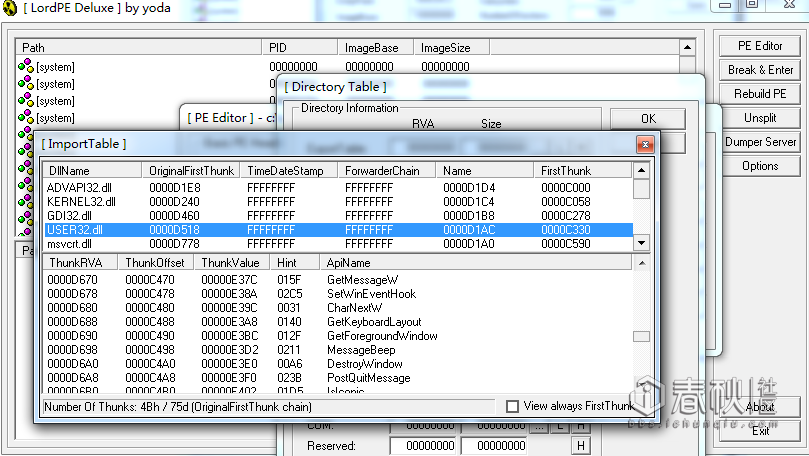
Task: Click the ThunkValue column header
Action: click(232, 263)
